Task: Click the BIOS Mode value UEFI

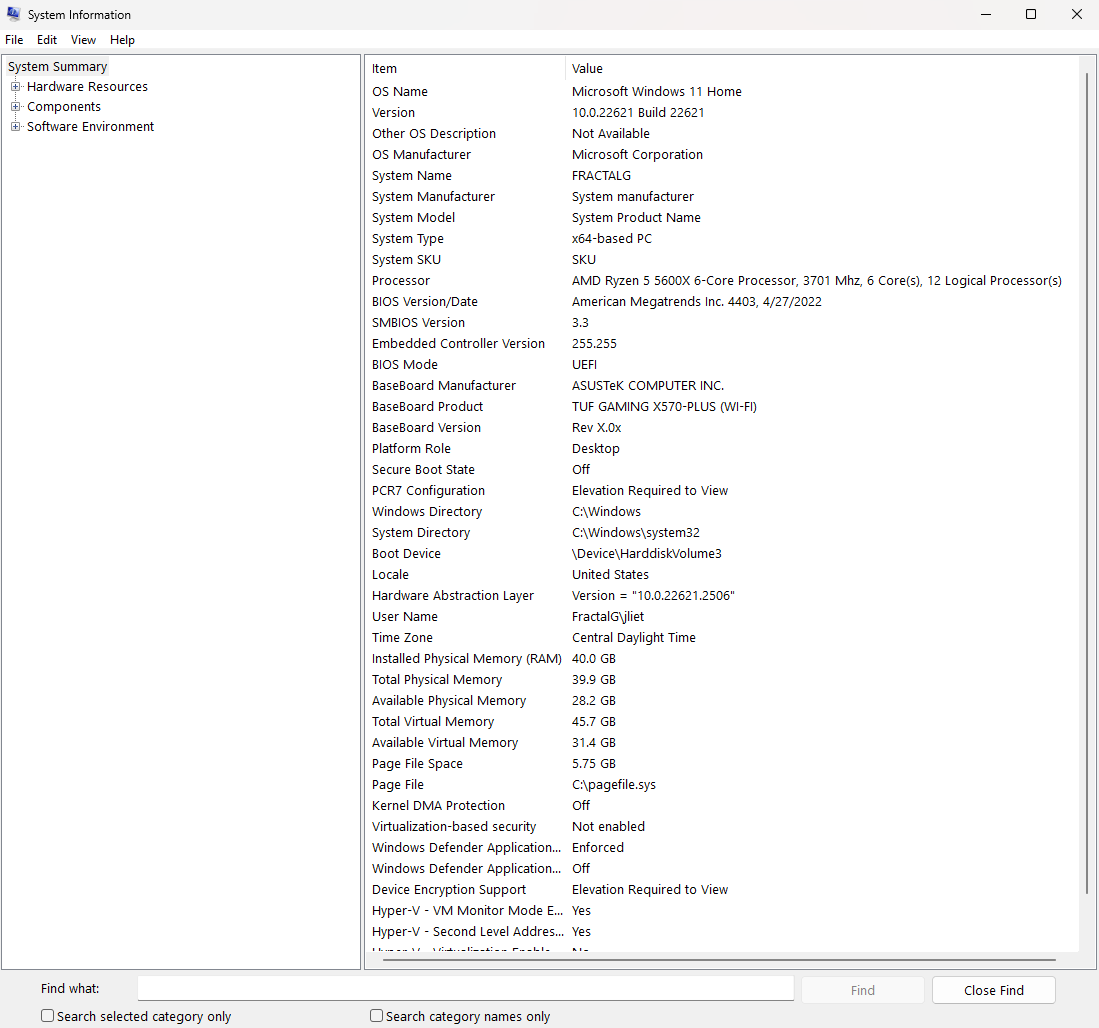Action: (585, 365)
